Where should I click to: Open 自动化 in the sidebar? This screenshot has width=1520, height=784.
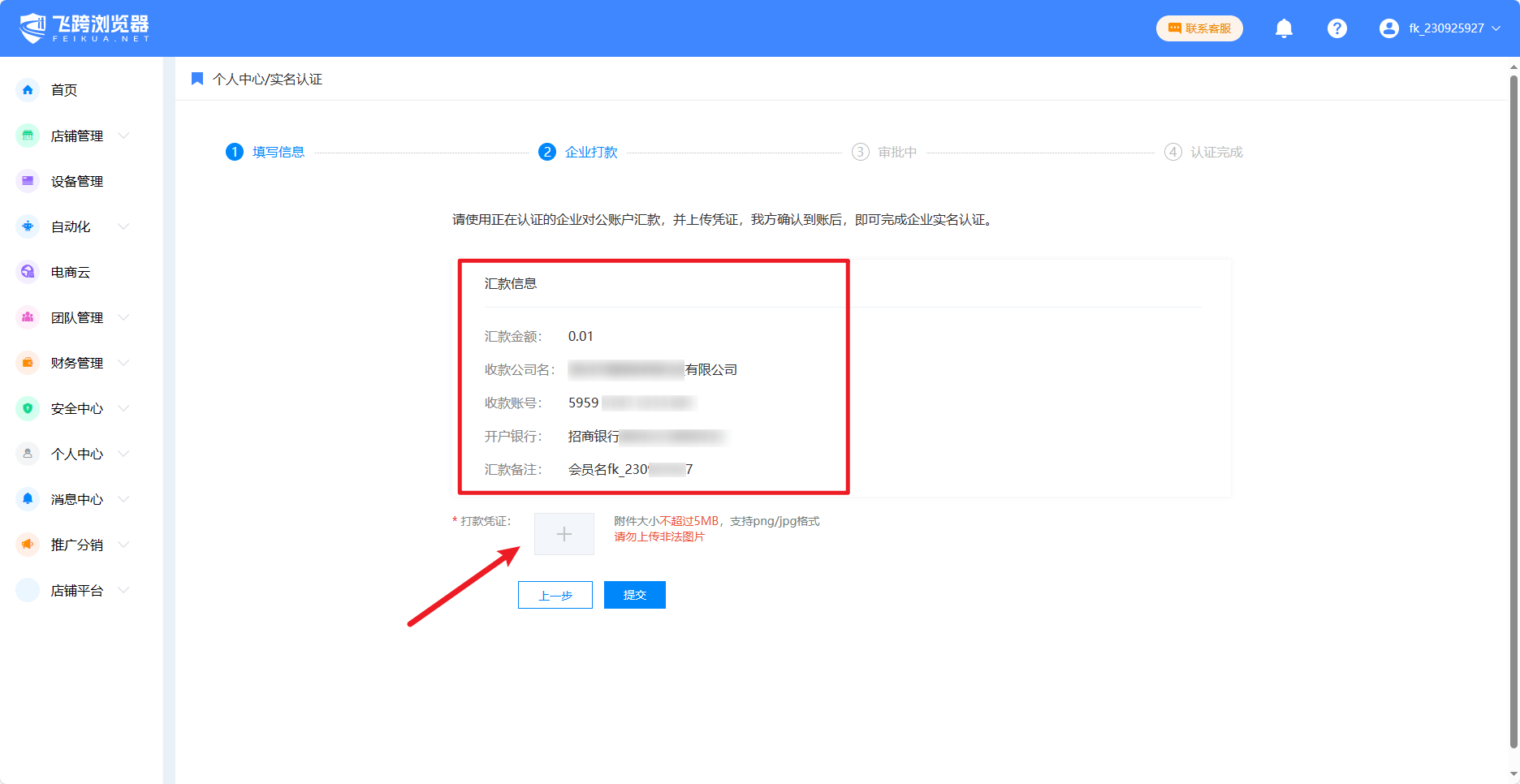point(71,226)
